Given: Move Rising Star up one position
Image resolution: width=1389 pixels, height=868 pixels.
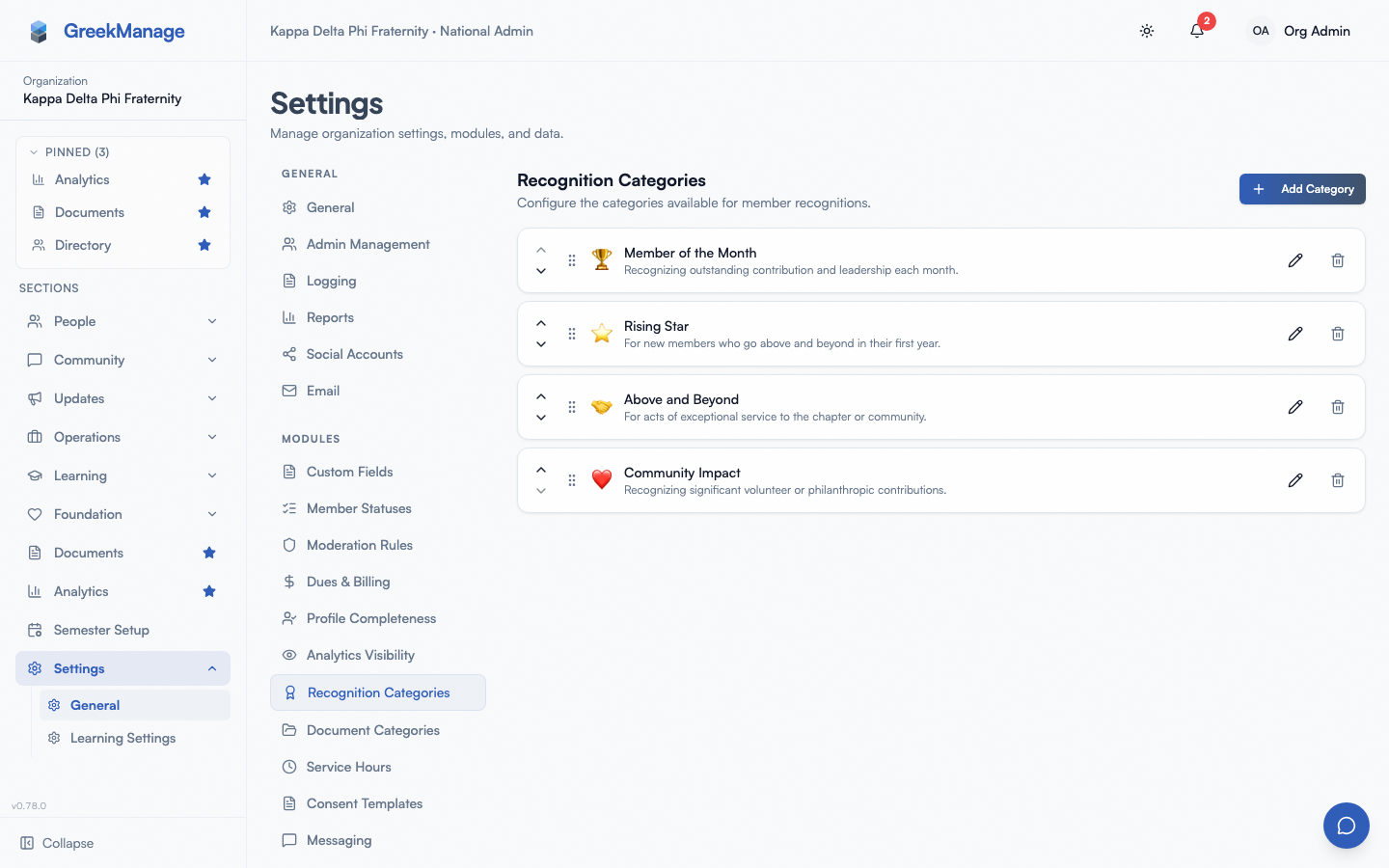Looking at the screenshot, I should (x=541, y=323).
